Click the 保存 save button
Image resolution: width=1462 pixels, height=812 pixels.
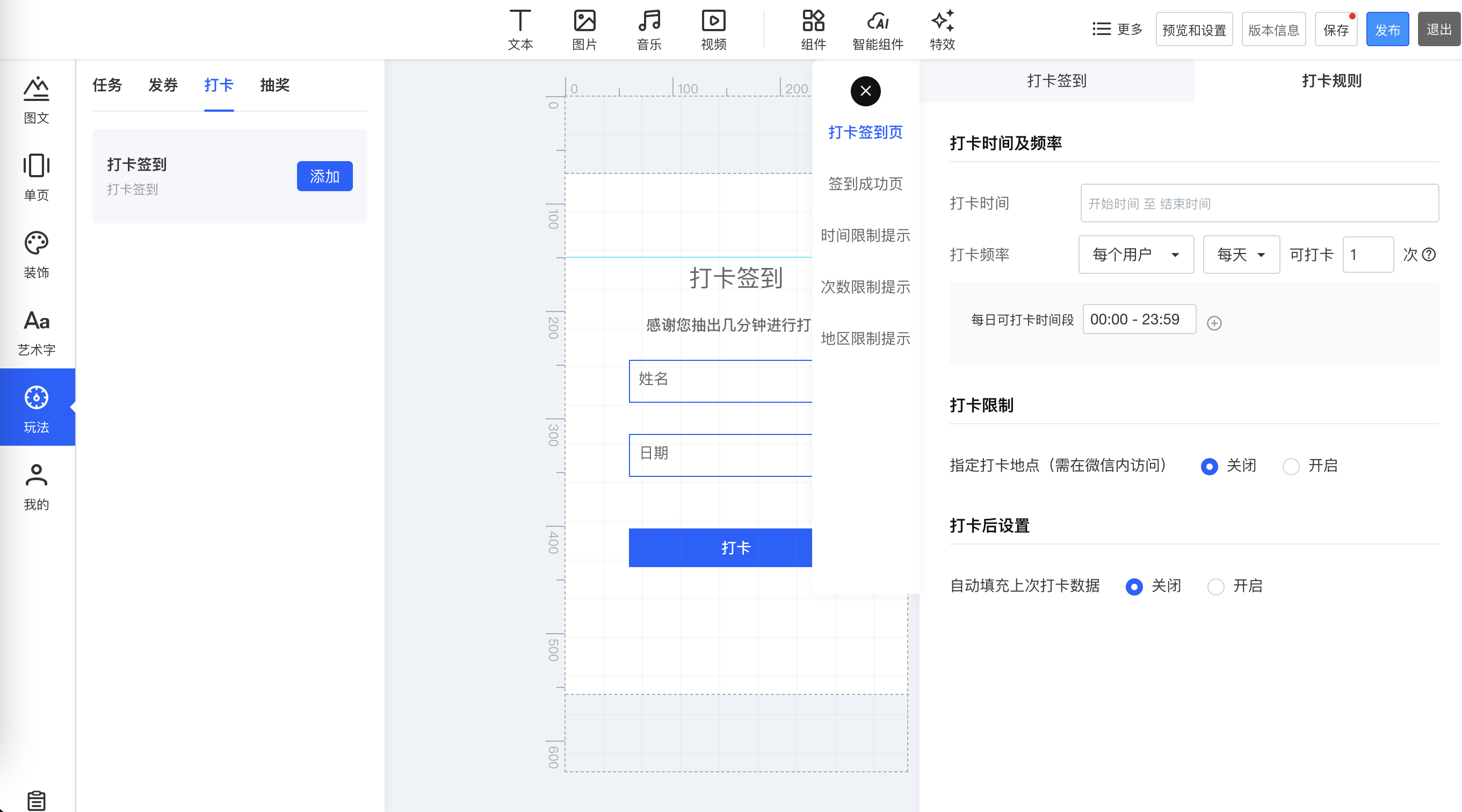coord(1335,30)
